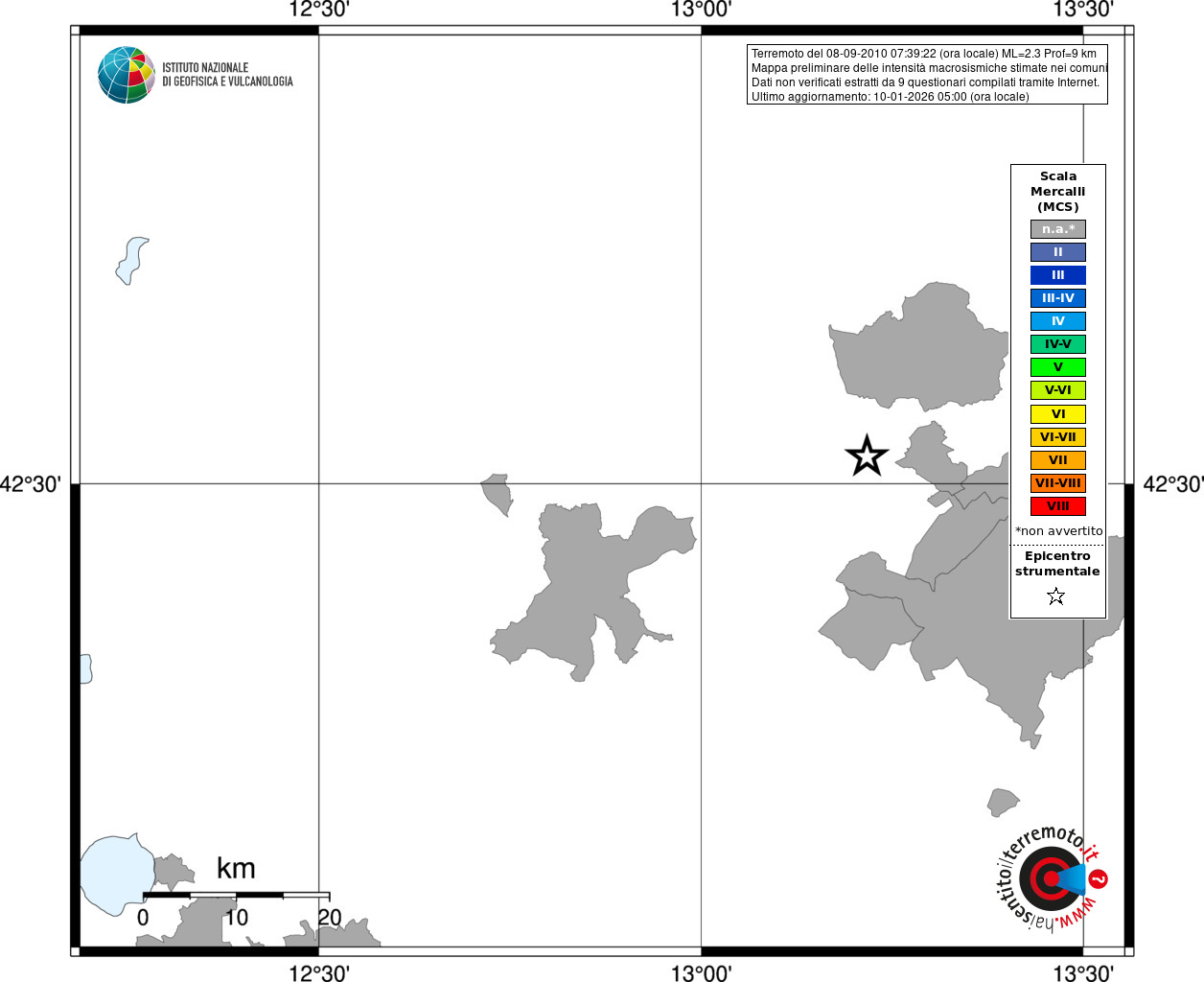Select the VI yellow legend swatch
This screenshot has width=1204, height=982.
[x=1058, y=414]
